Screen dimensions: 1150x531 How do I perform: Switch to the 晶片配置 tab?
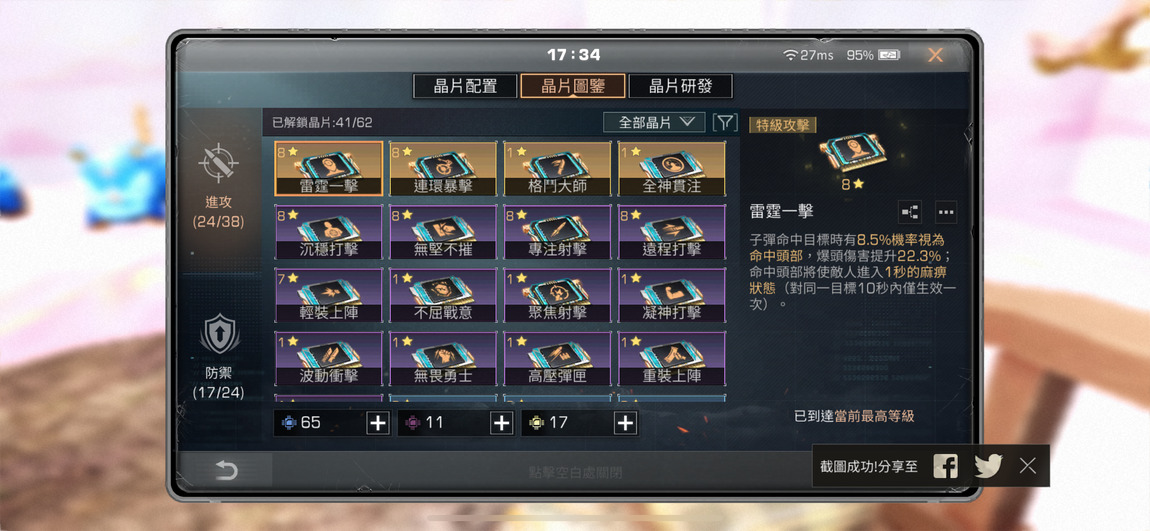(x=465, y=86)
